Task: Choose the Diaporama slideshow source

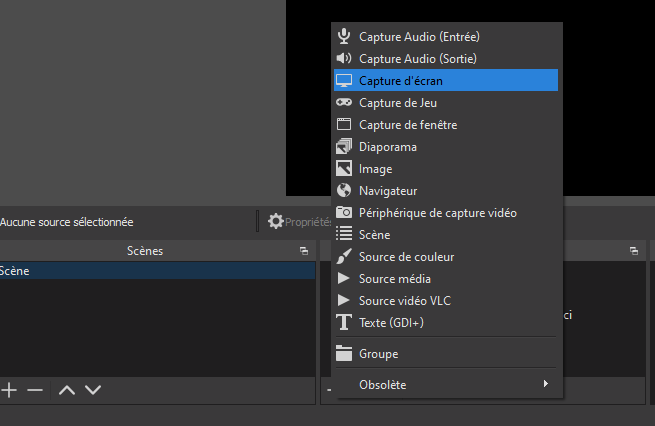Action: pyautogui.click(x=388, y=147)
